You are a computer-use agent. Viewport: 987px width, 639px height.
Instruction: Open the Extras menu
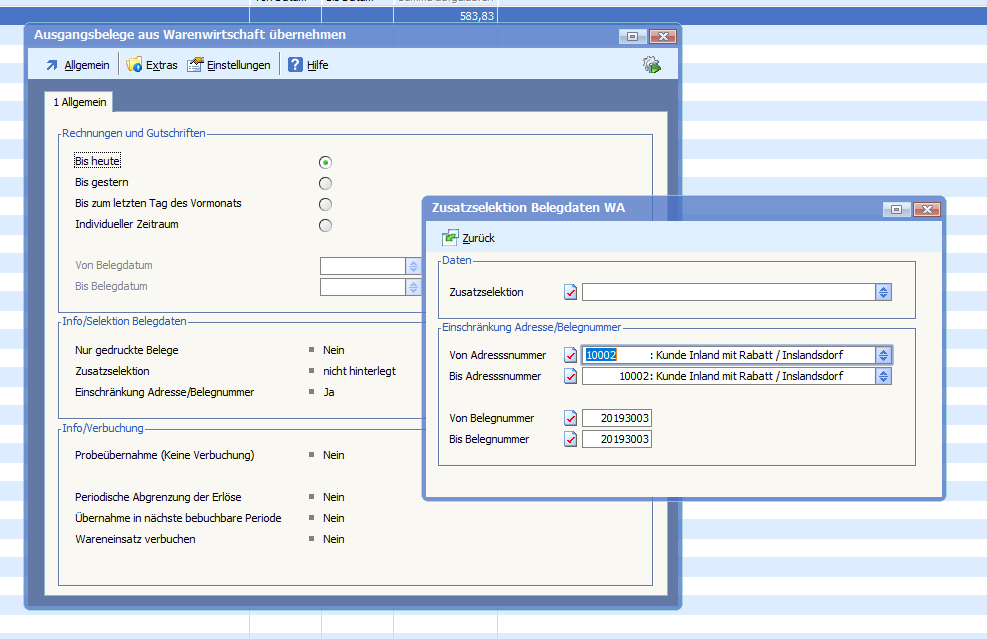(152, 65)
